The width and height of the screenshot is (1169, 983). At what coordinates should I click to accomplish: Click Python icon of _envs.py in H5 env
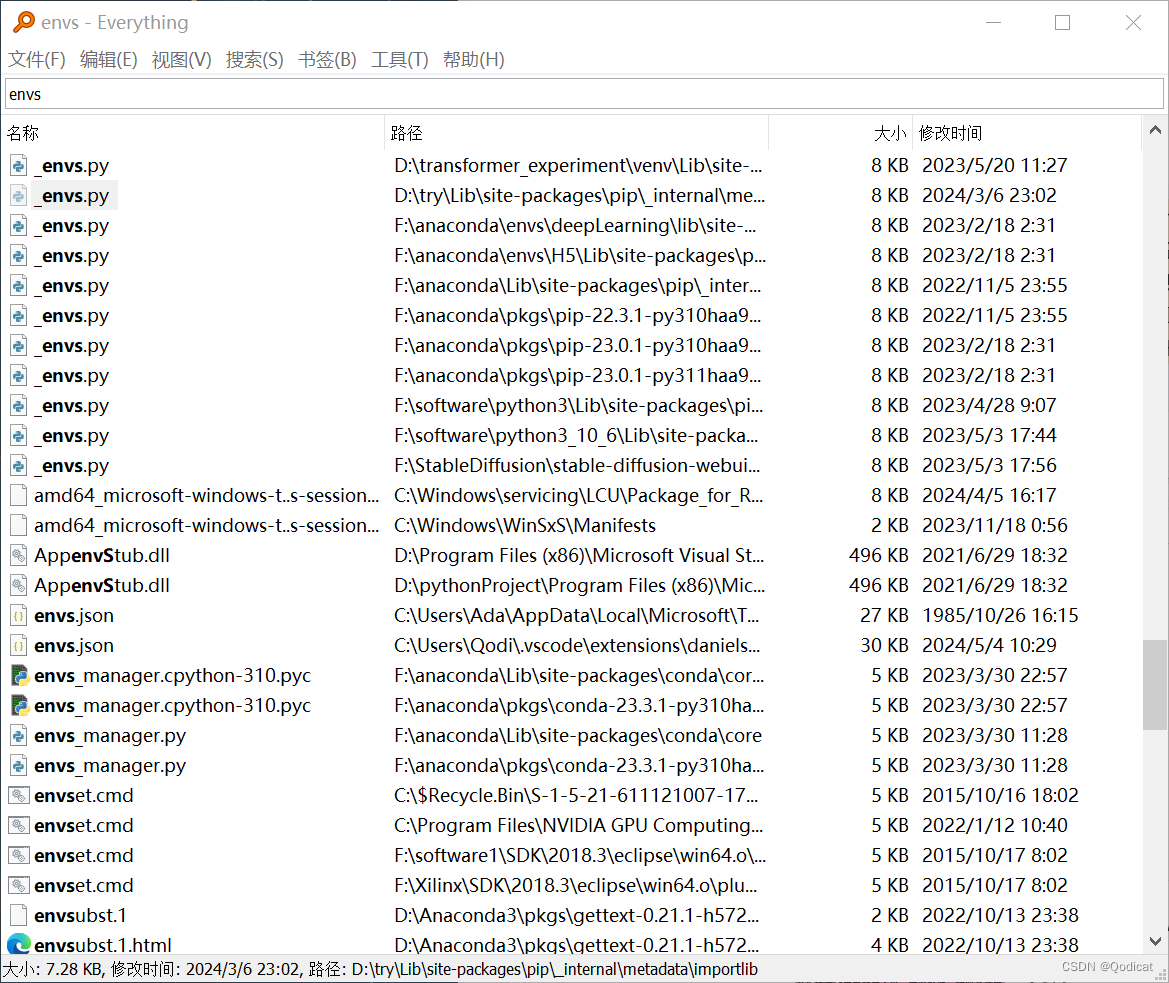[19, 256]
